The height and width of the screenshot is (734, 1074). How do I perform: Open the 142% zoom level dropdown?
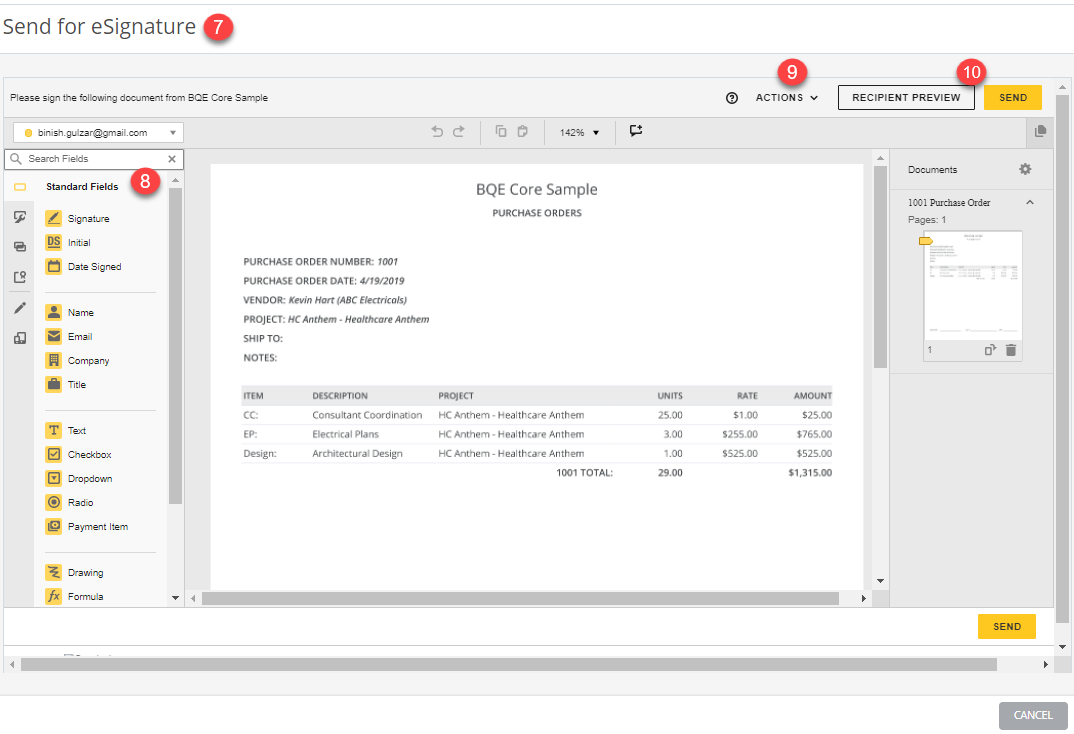[579, 133]
